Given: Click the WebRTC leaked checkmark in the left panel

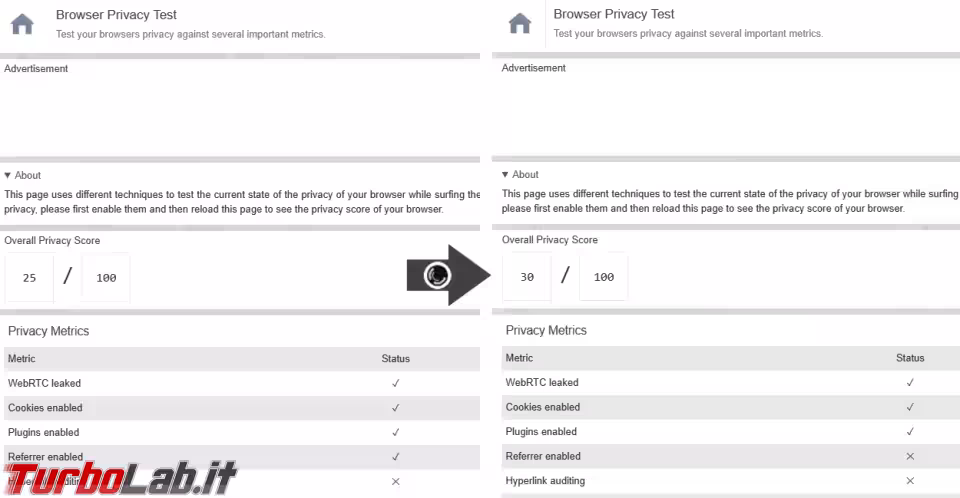Looking at the screenshot, I should [396, 383].
